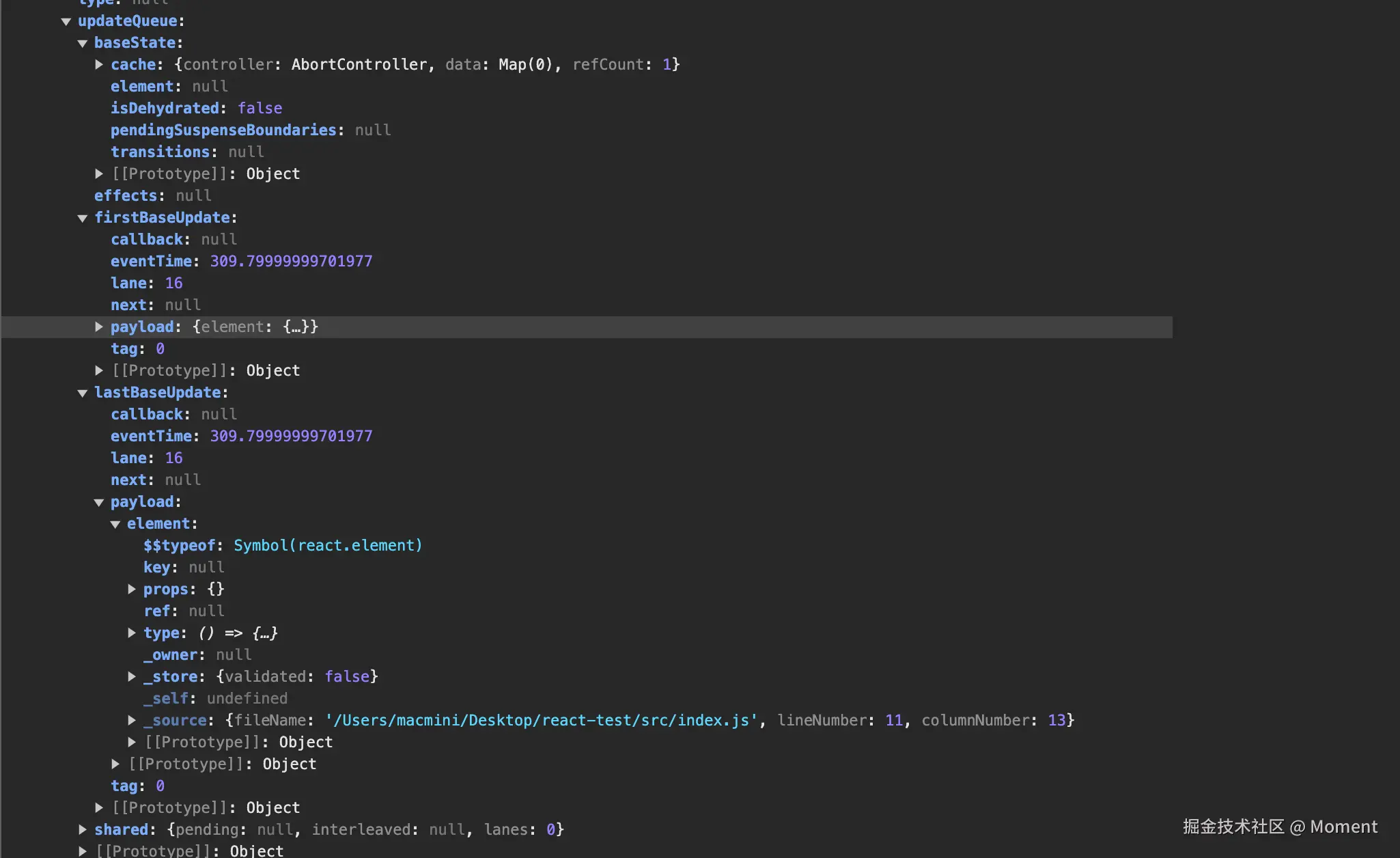Collapse the lastBaseUpdate node

coord(83,393)
